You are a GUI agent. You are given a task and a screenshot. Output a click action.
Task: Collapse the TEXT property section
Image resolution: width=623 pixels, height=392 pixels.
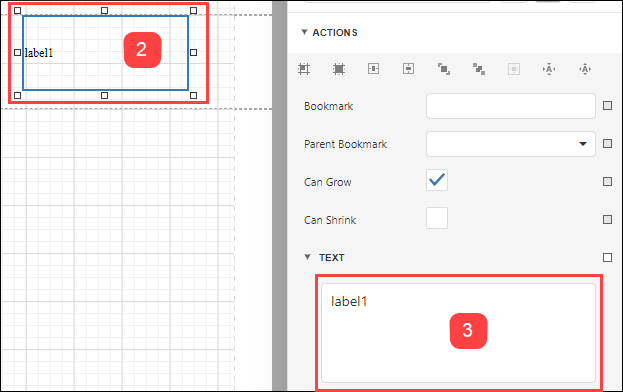(307, 257)
